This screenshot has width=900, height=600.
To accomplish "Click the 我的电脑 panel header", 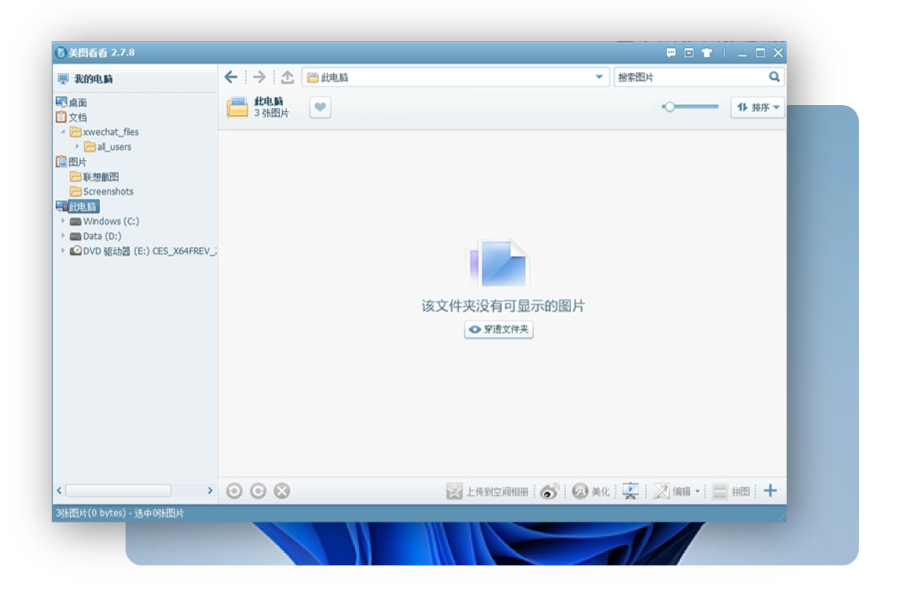I will point(93,79).
